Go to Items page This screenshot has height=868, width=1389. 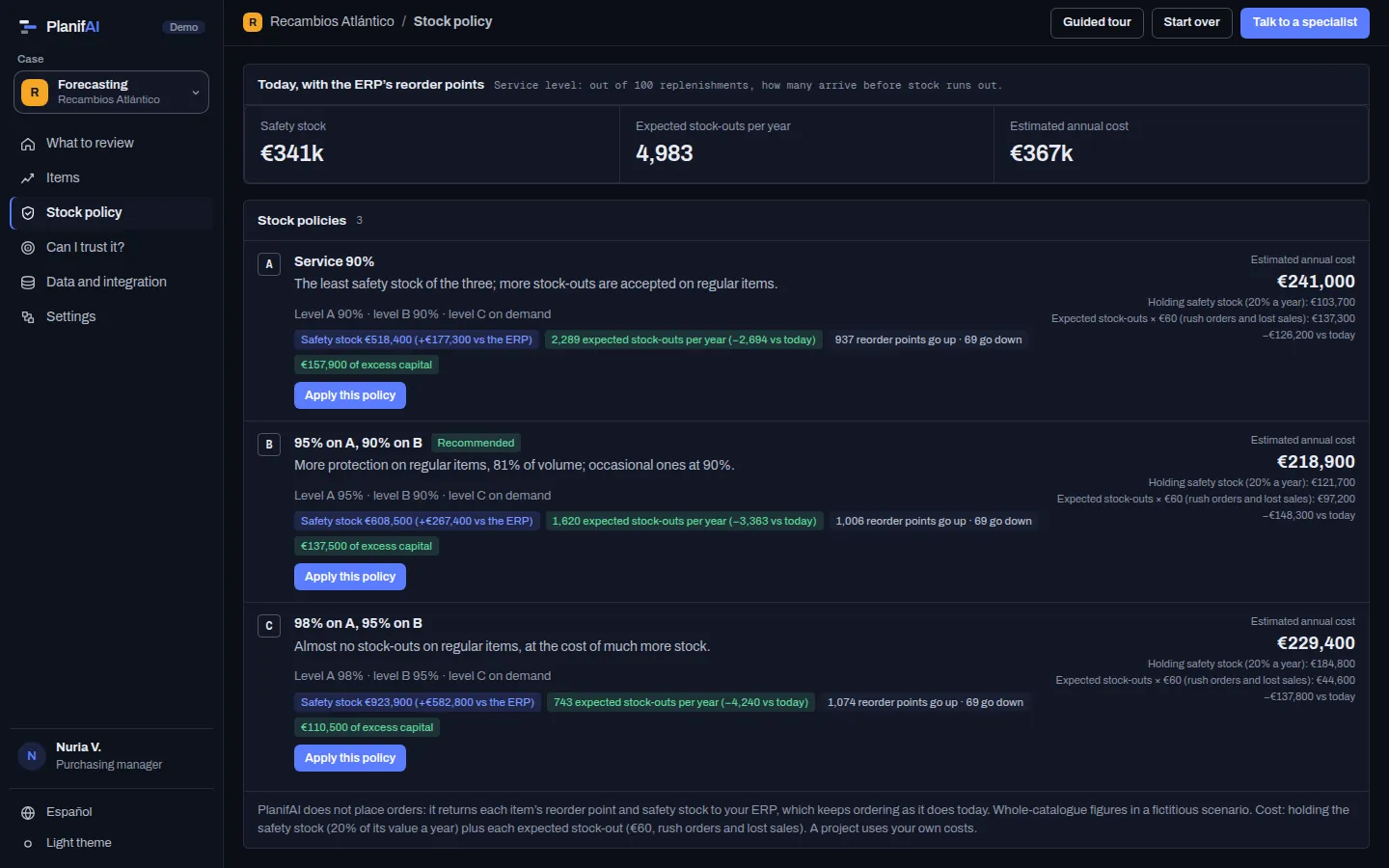click(112, 177)
